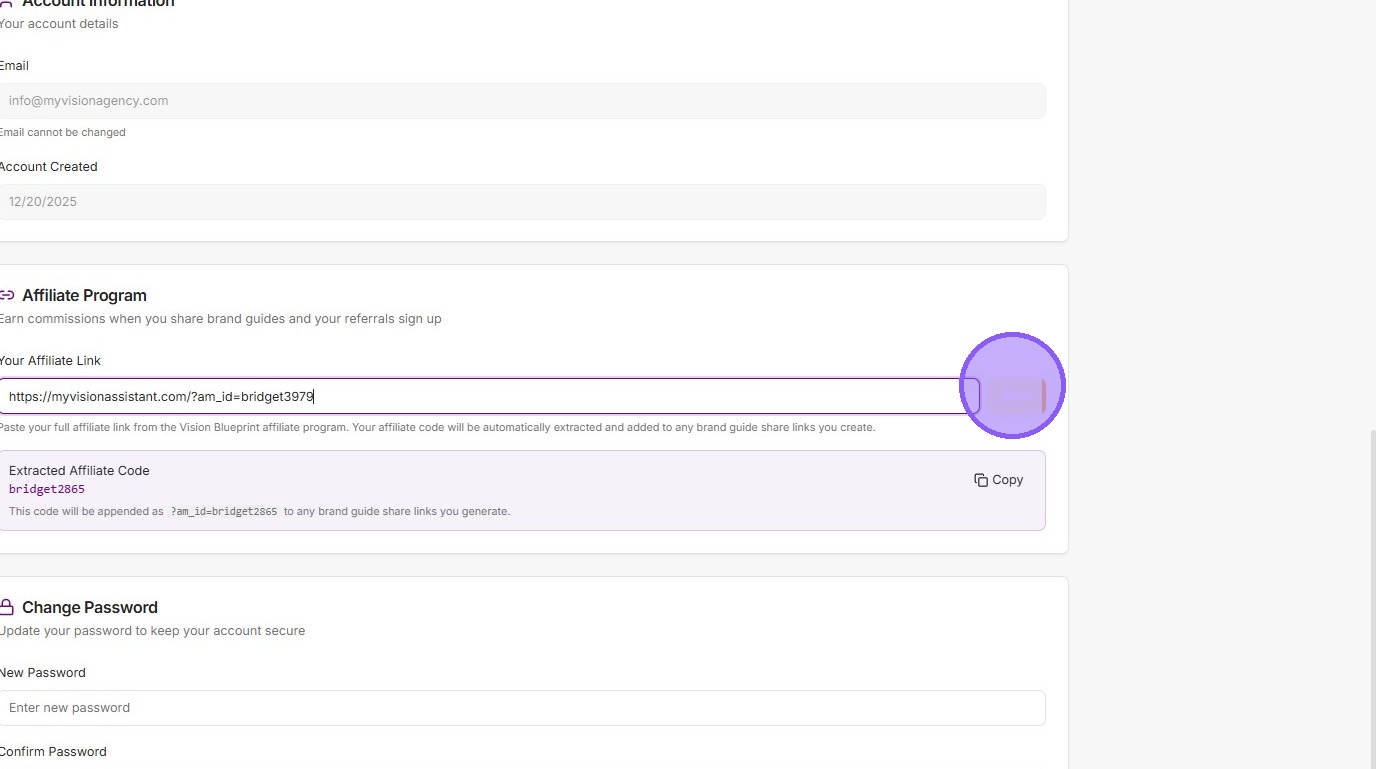Click the Email cannot be changed note
The image size is (1376, 769).
tap(62, 132)
